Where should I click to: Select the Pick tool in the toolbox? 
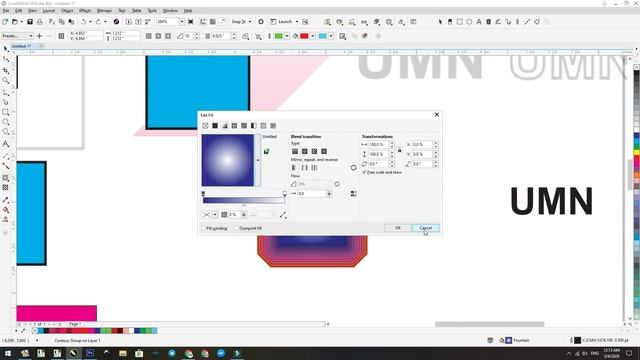click(6, 49)
